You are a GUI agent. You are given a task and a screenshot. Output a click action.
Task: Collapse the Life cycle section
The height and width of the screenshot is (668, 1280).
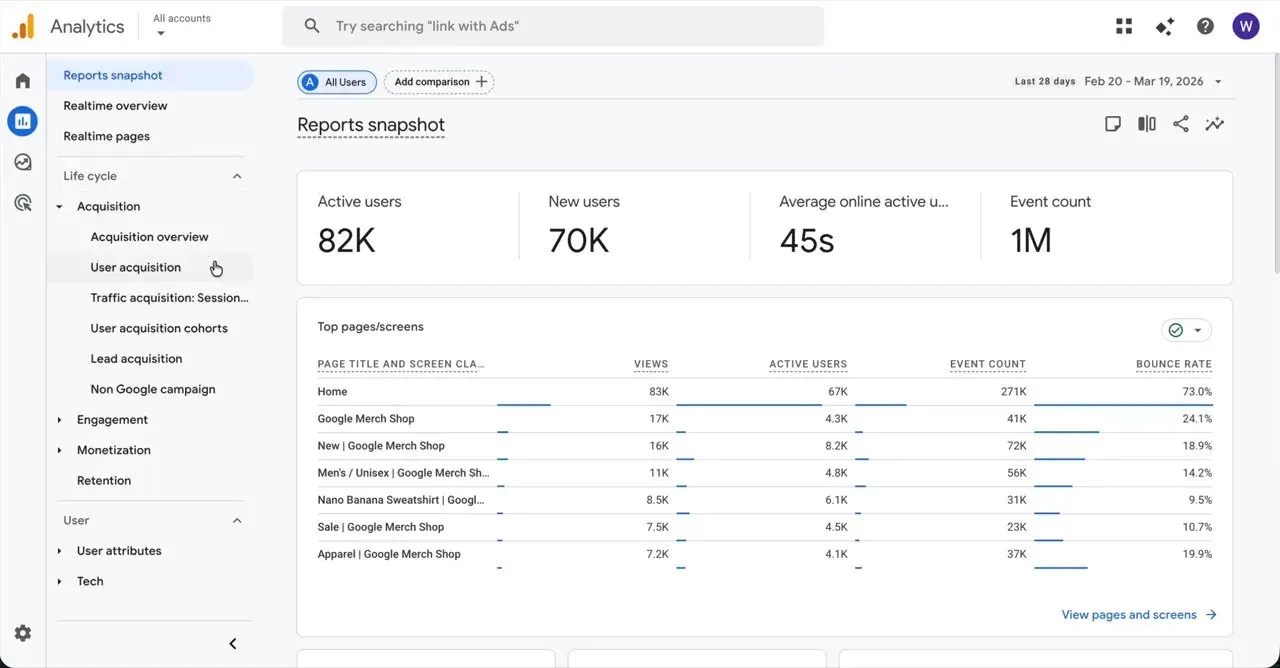coord(237,176)
